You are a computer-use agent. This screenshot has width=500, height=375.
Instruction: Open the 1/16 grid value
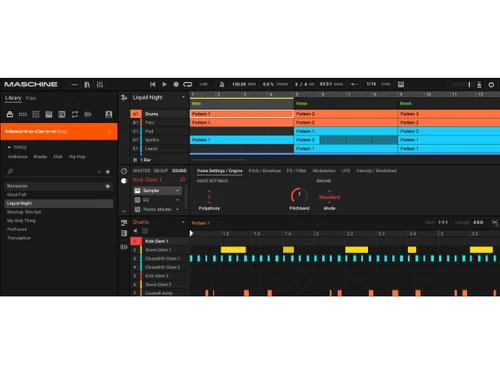(x=371, y=84)
